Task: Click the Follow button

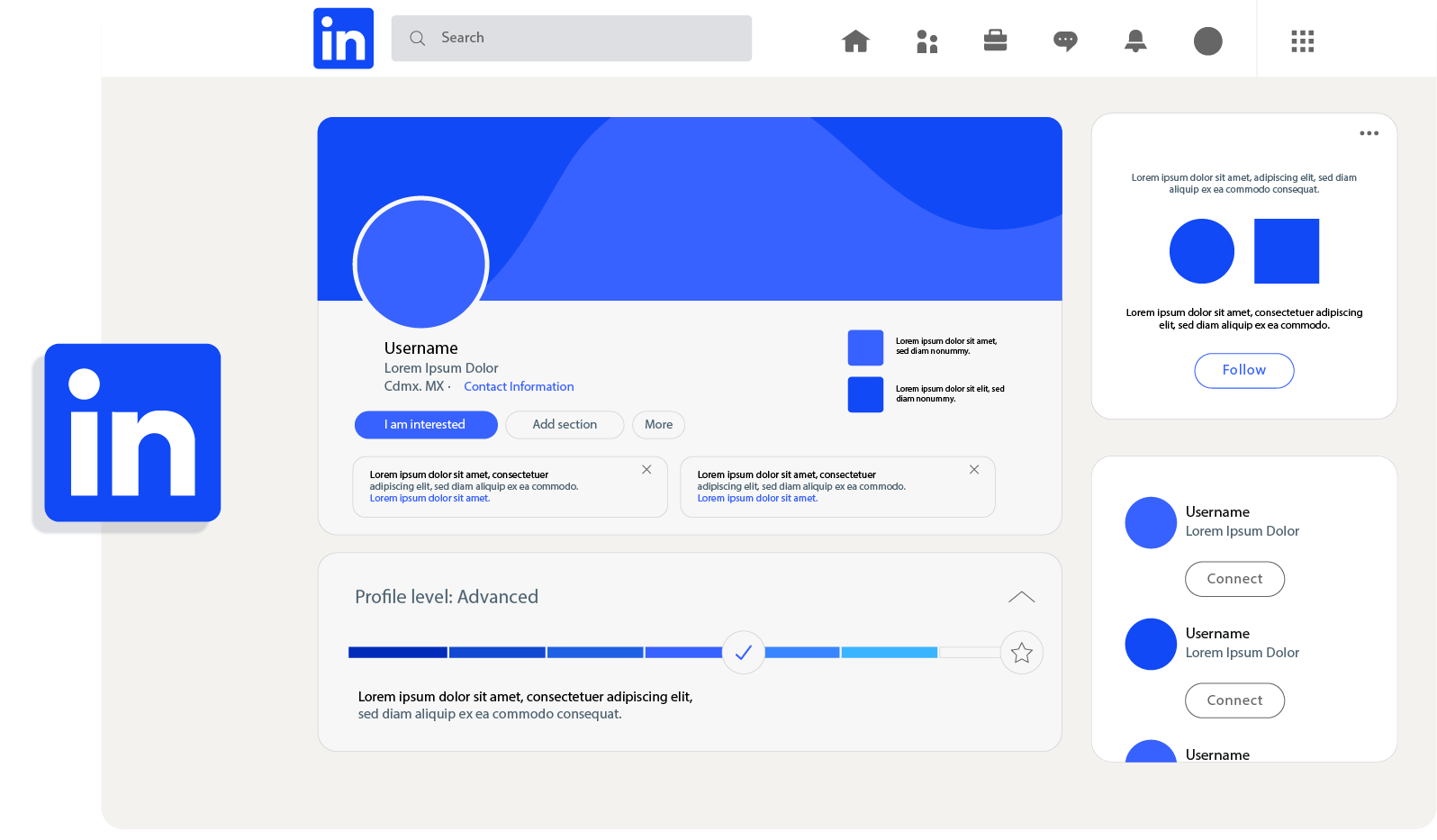Action: [x=1244, y=370]
